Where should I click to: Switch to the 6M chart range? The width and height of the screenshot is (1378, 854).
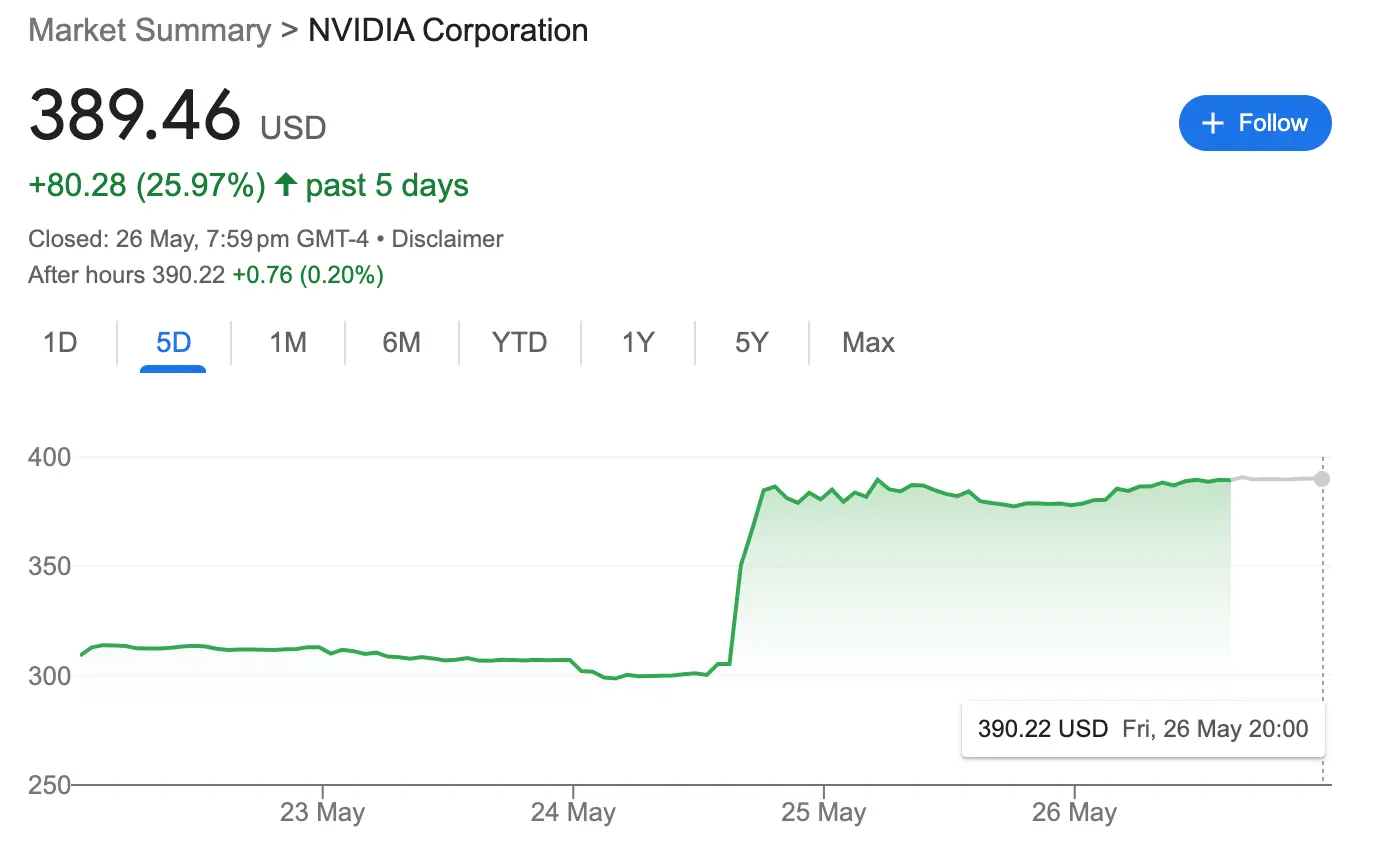(x=401, y=343)
